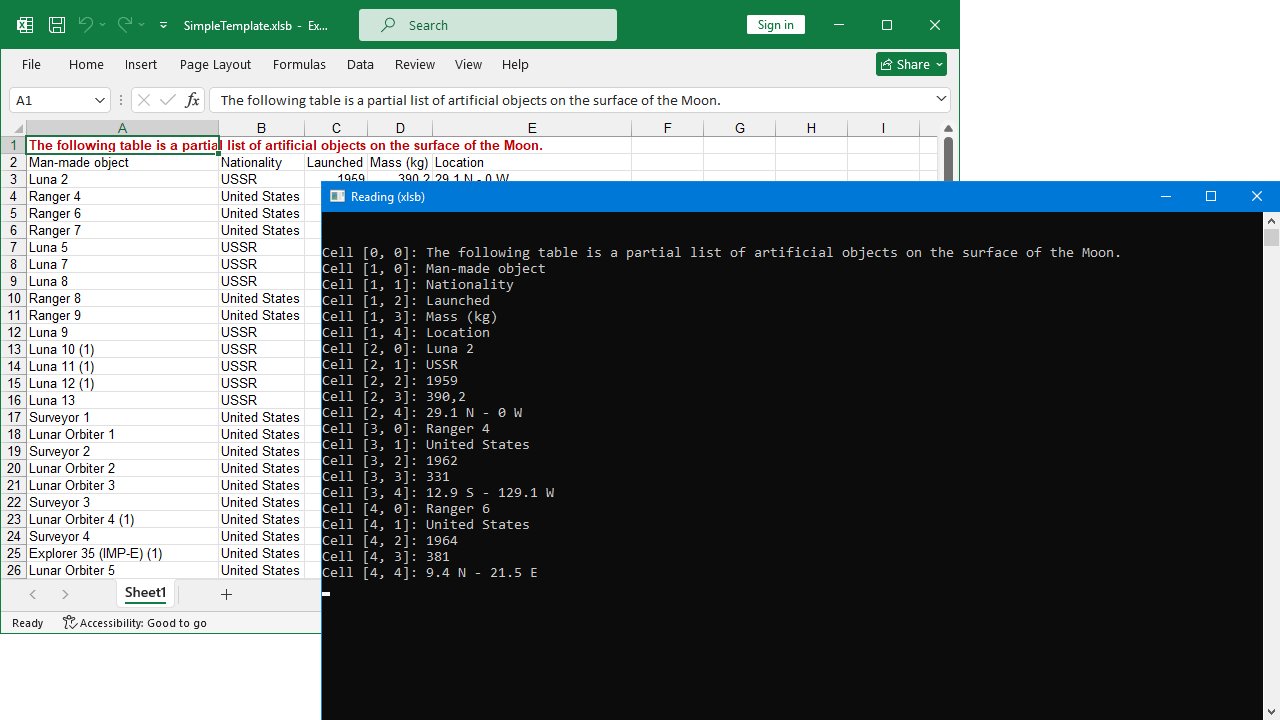The image size is (1280, 720).
Task: Select the row 17 header
Action: 14,417
